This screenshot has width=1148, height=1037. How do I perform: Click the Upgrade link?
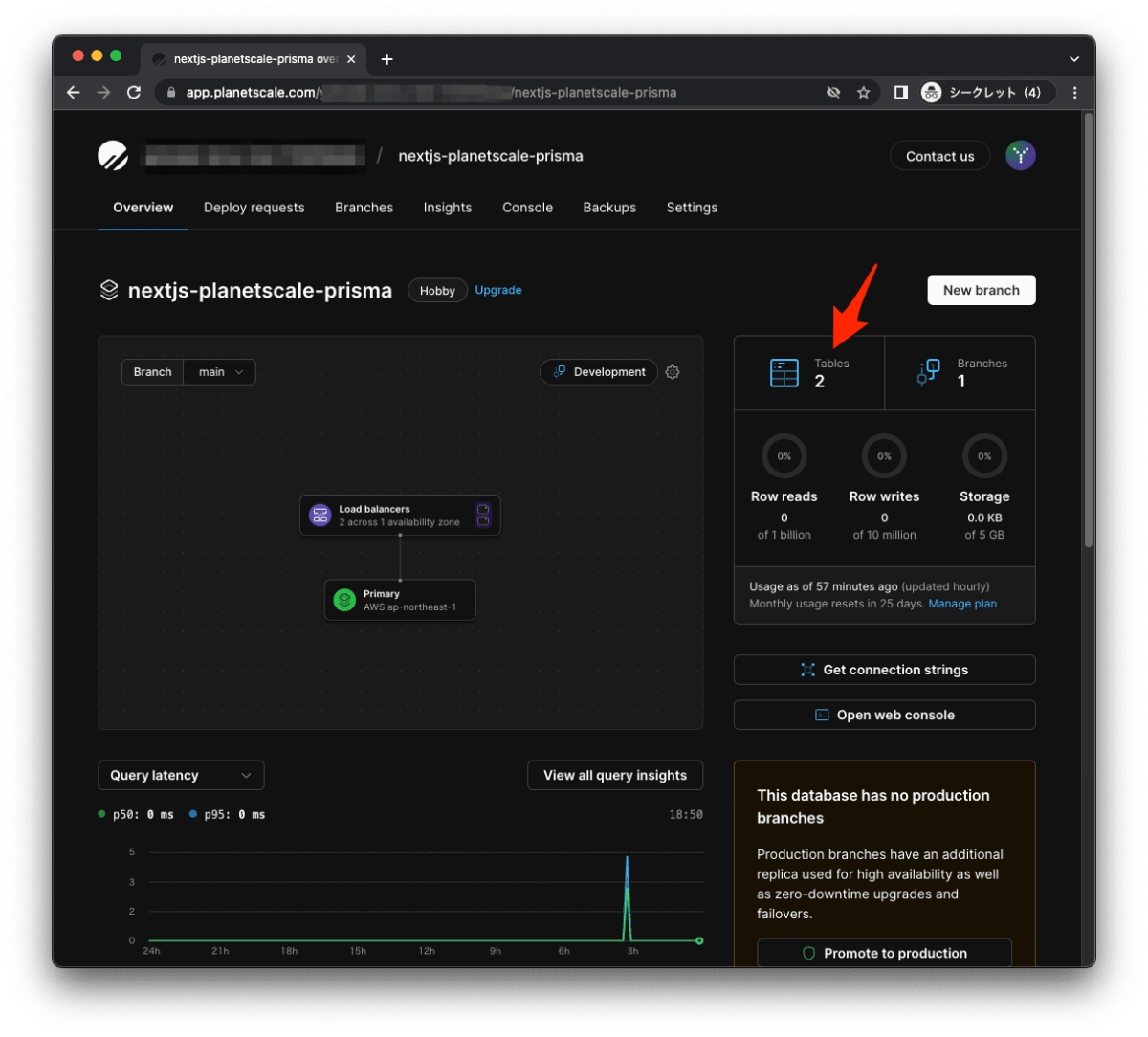pos(498,290)
